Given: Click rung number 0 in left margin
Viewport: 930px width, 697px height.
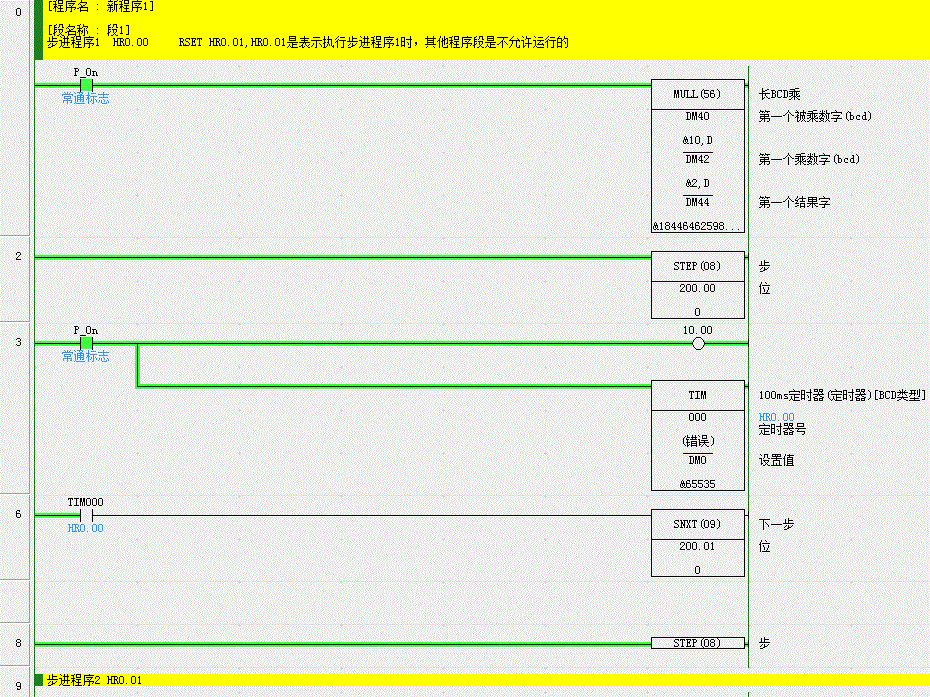Looking at the screenshot, I should (17, 13).
